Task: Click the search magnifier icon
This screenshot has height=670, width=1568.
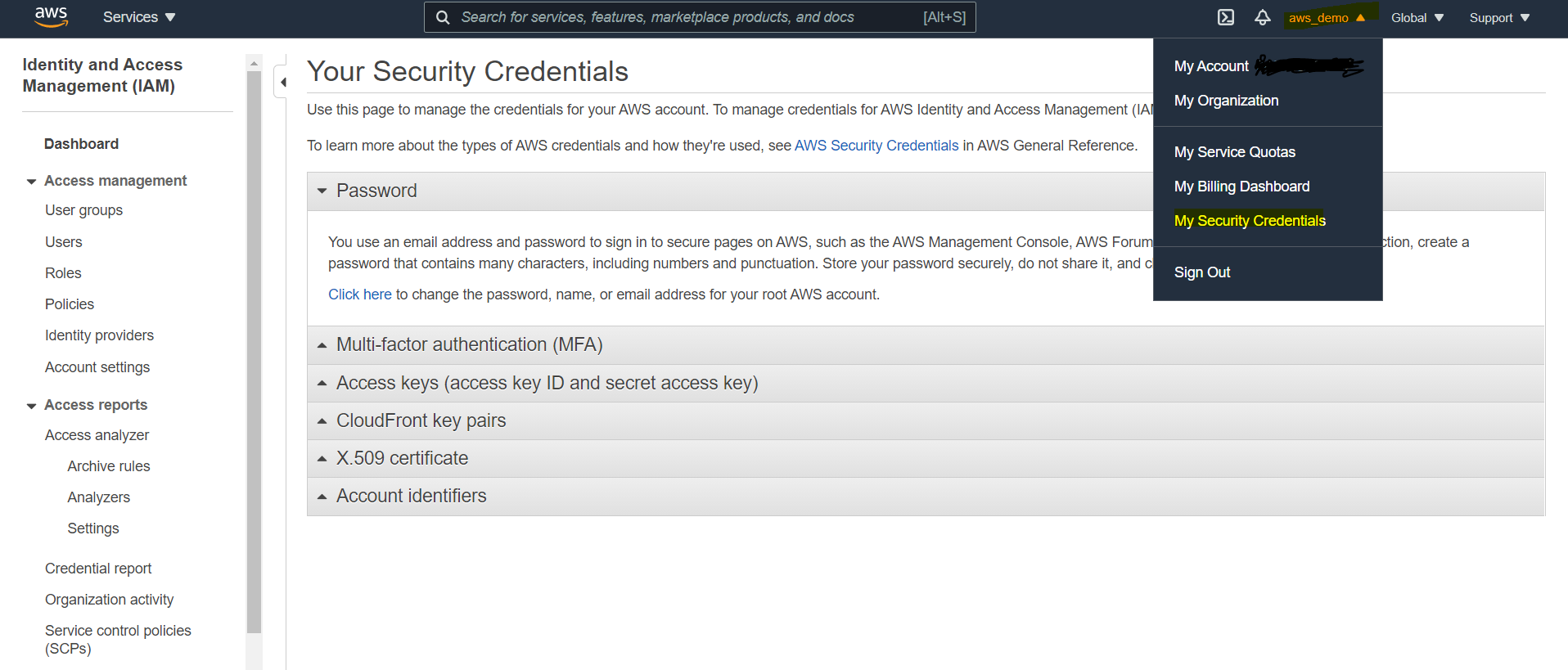Action: point(443,17)
